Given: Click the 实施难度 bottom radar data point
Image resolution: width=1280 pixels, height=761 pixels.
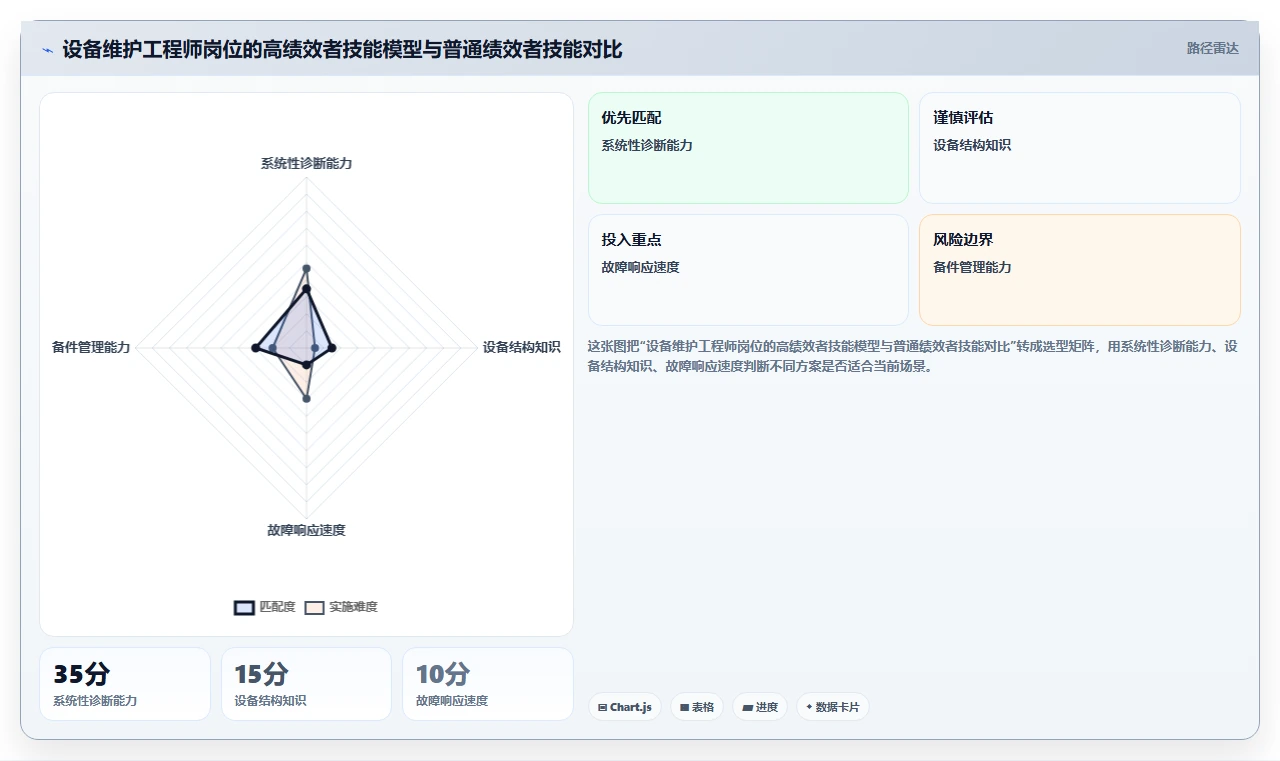Looking at the screenshot, I should pyautogui.click(x=306, y=399).
